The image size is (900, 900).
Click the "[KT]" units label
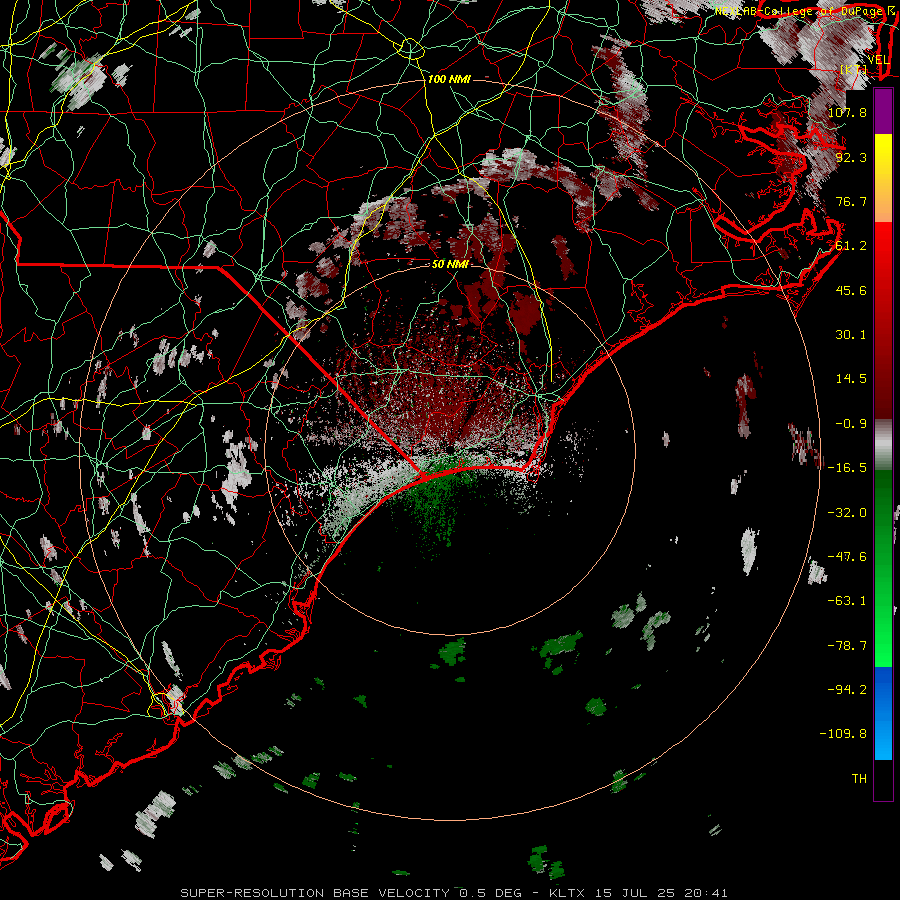(854, 70)
